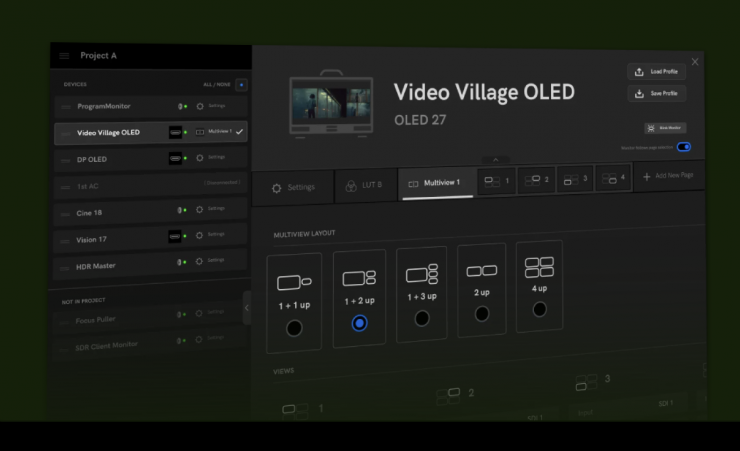Screen dimensions: 740x451
Task: Click the HDMI icon on Vision 17 row
Action: (175, 236)
